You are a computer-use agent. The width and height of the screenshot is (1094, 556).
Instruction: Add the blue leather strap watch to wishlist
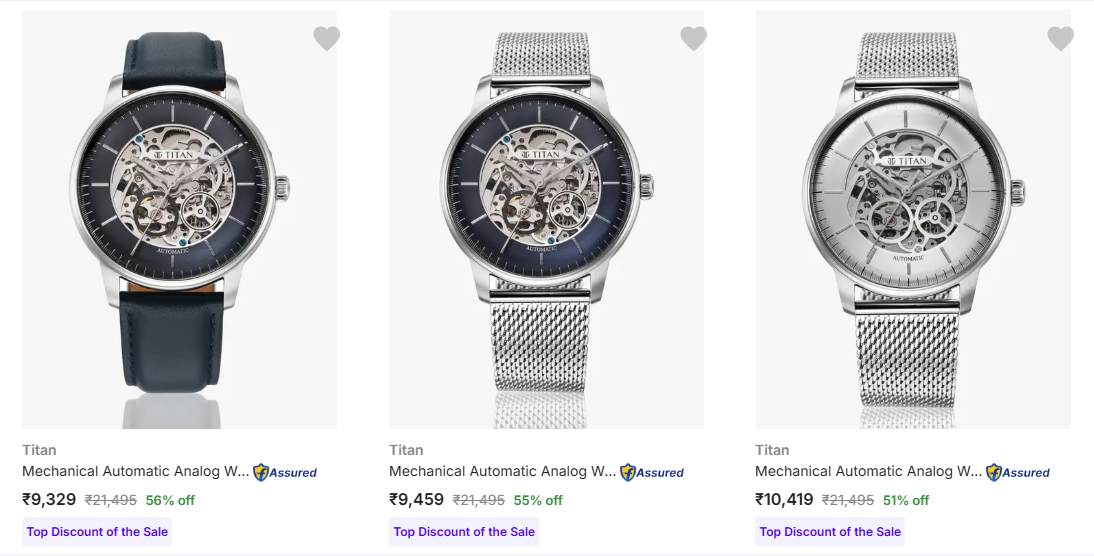[326, 39]
